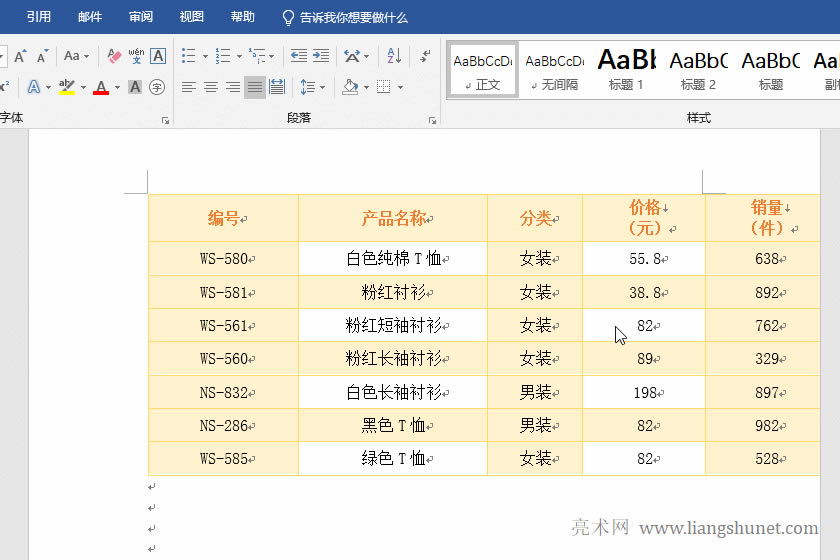Increase the paragraph indent
Image resolution: width=840 pixels, height=560 pixels.
click(x=320, y=56)
